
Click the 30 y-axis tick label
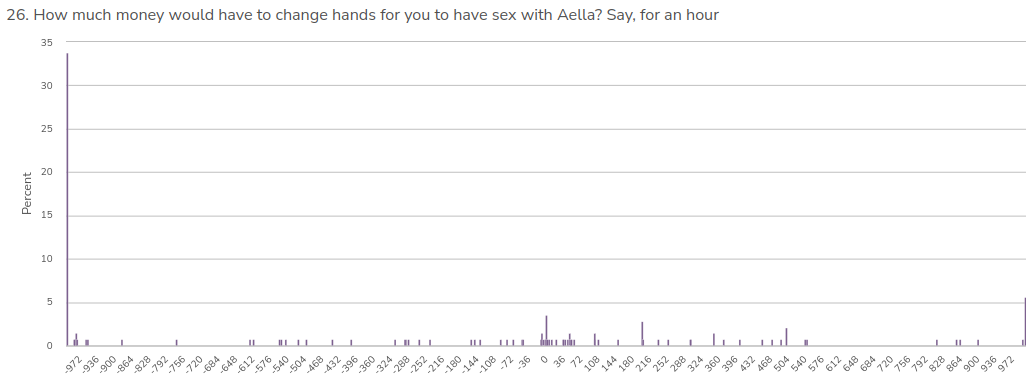(46, 86)
